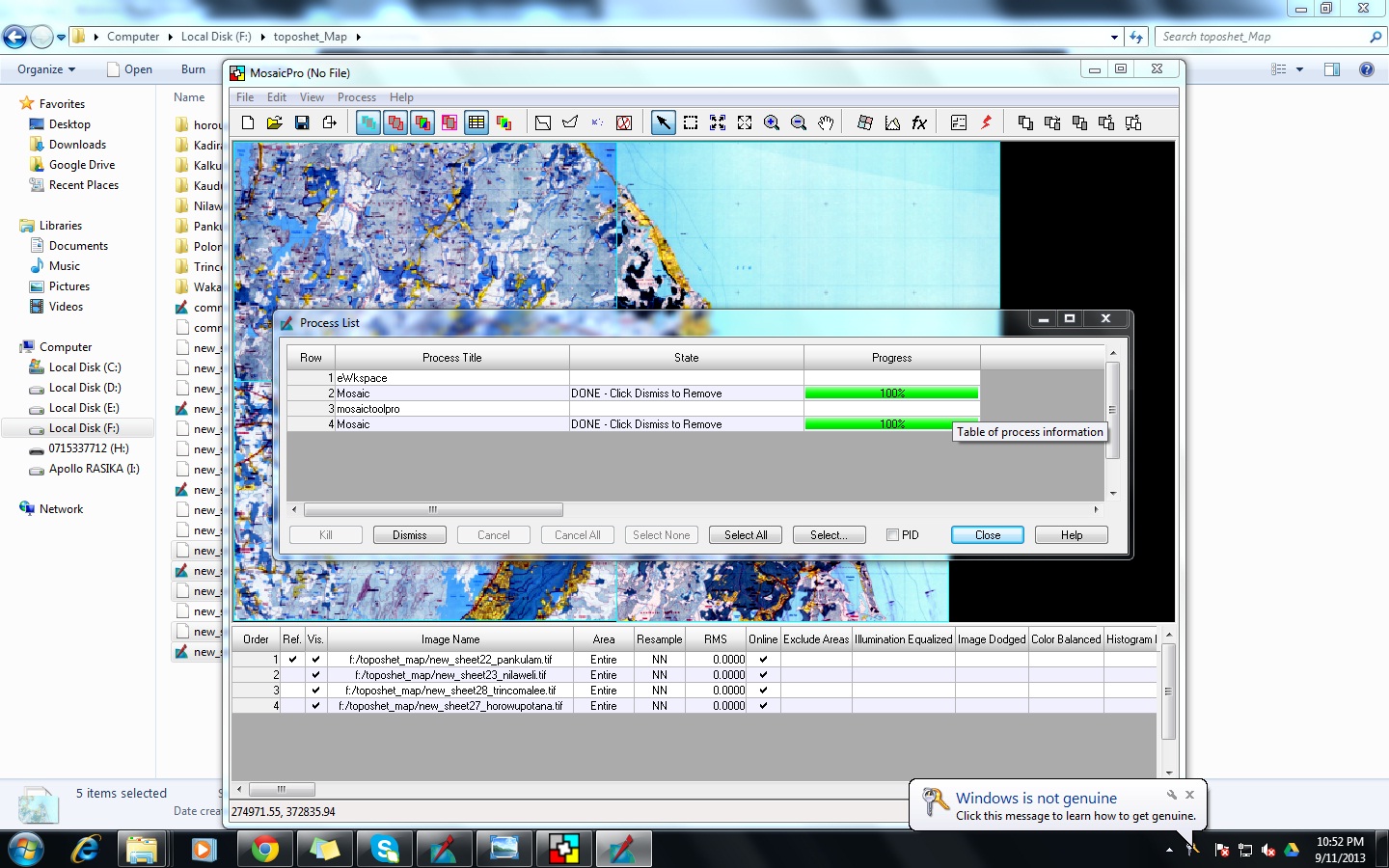
Task: Open the mosaic function fx tool
Action: [919, 122]
